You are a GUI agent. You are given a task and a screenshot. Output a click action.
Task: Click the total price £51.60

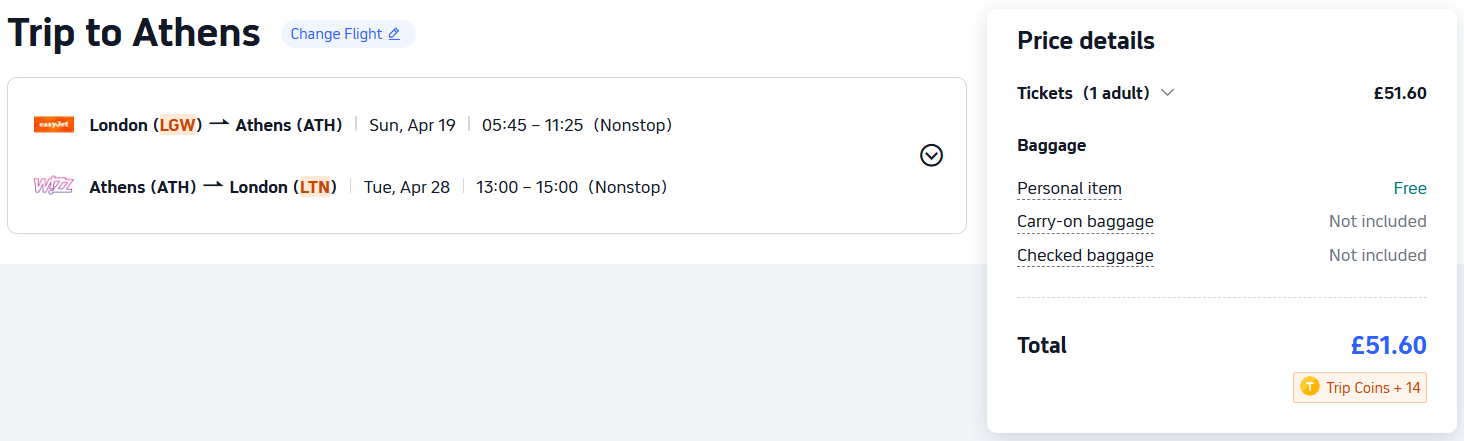pyautogui.click(x=1388, y=345)
